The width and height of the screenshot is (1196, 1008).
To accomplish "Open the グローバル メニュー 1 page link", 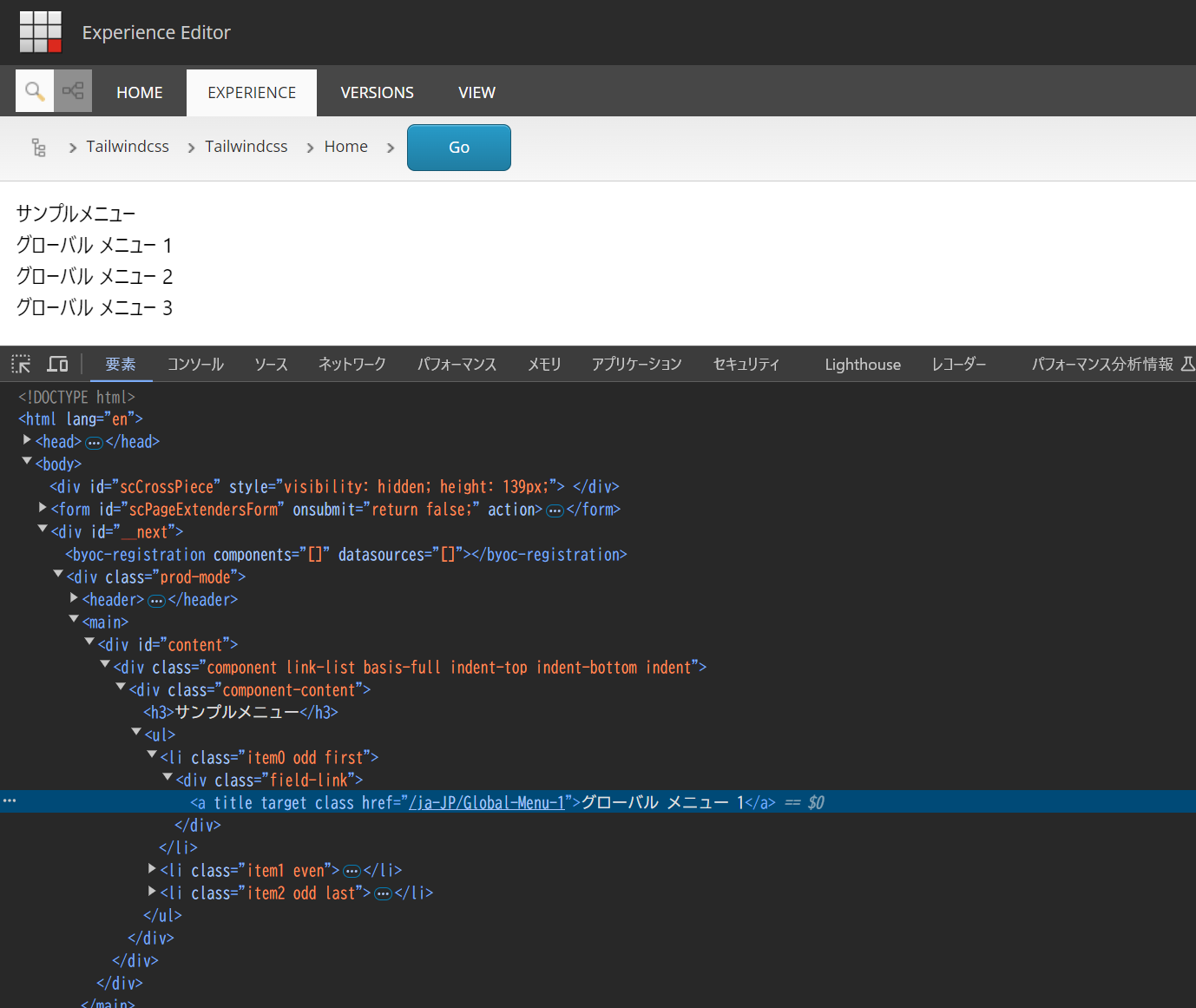I will coord(95,245).
